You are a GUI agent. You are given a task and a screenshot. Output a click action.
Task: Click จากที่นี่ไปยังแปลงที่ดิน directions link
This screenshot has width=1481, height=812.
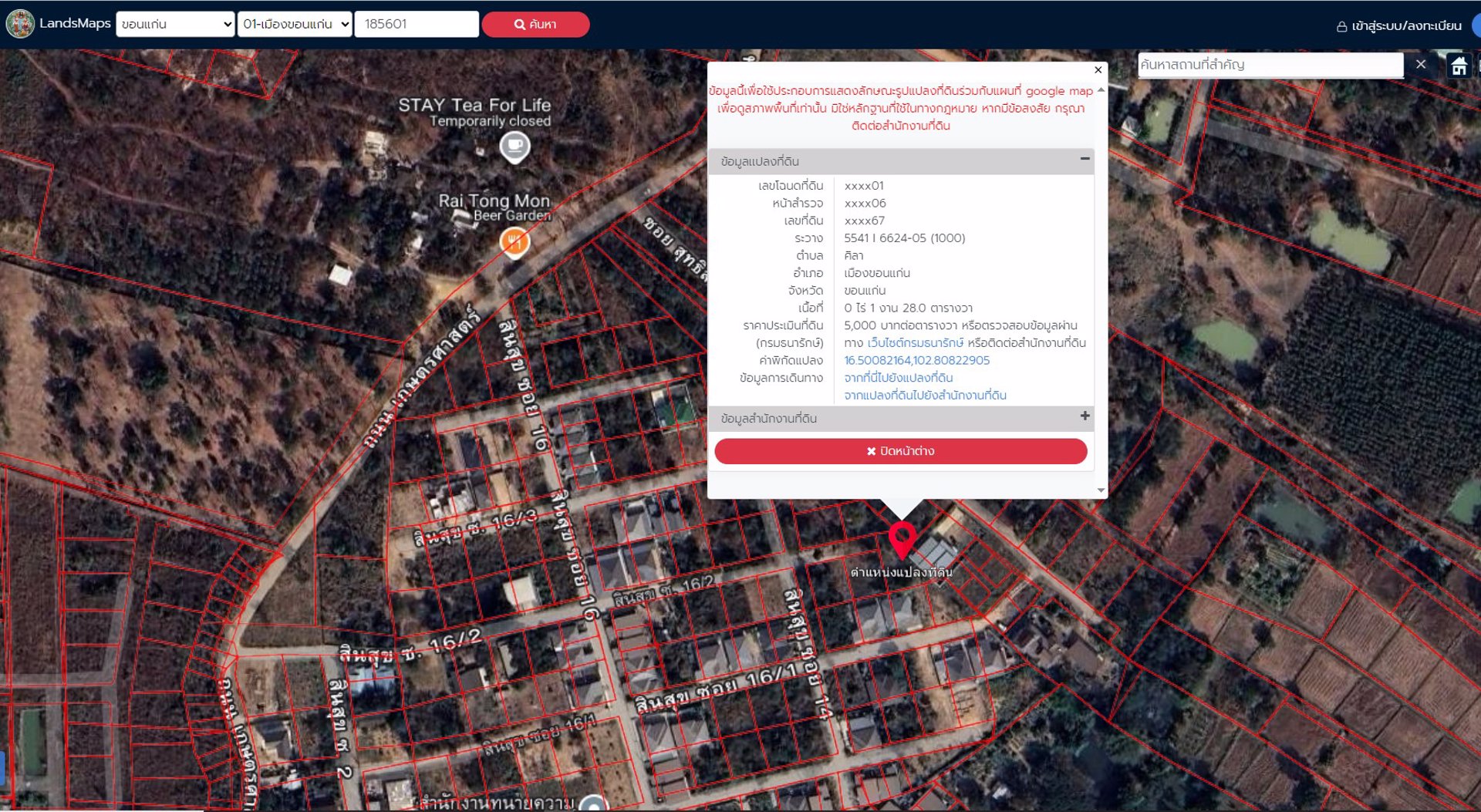pos(898,378)
